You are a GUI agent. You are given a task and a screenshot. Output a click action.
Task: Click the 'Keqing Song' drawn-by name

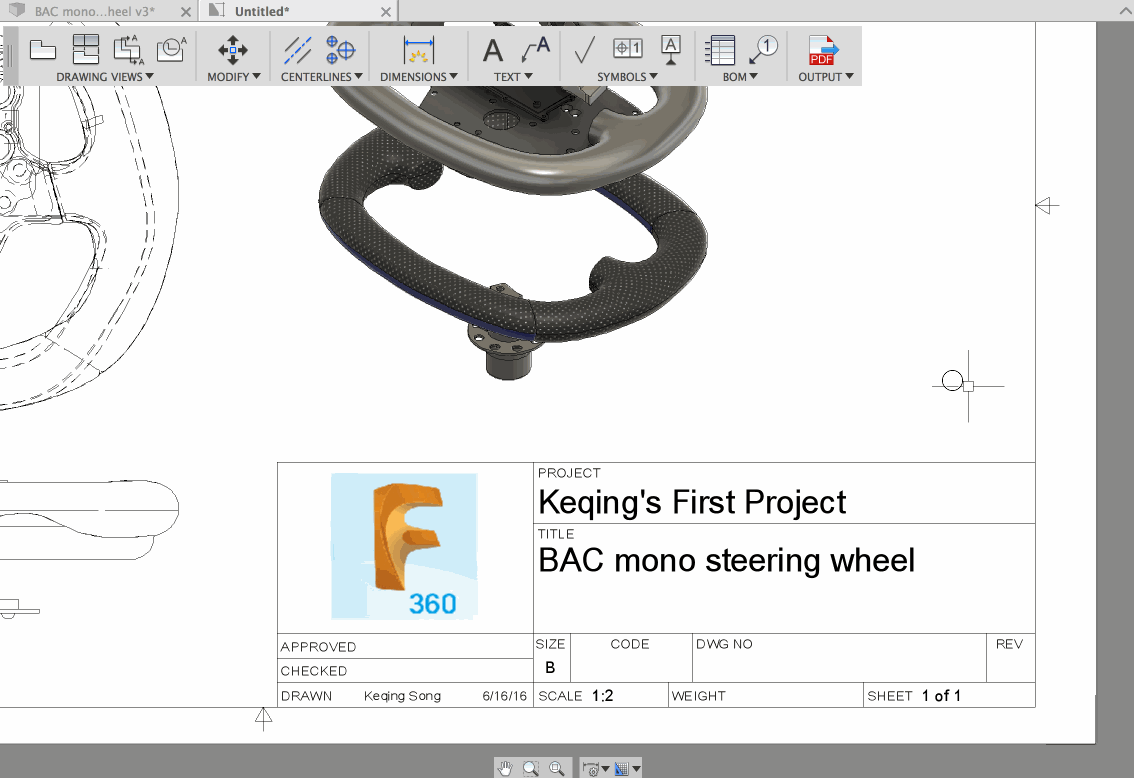(402, 696)
